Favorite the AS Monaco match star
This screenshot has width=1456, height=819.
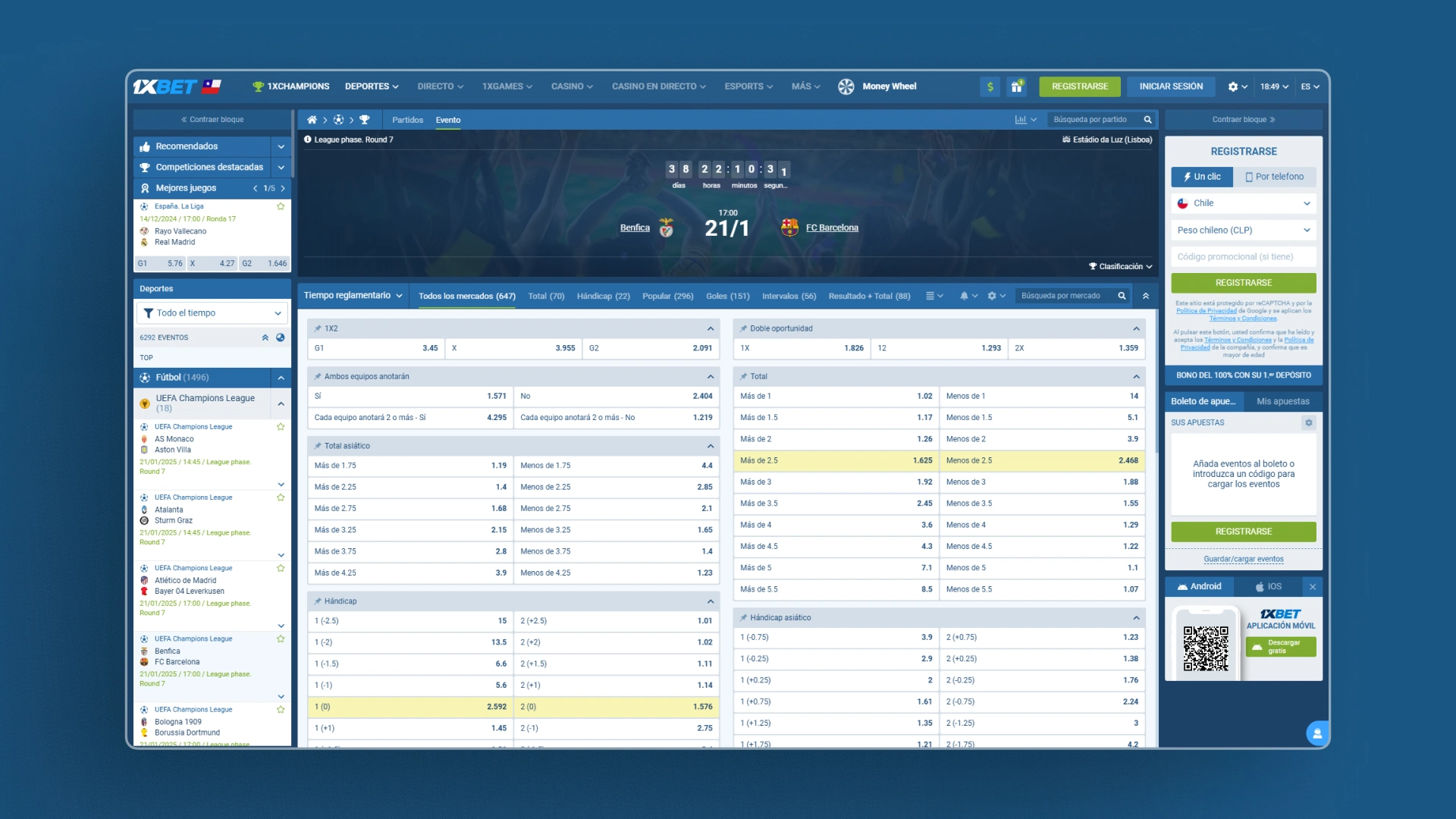pyautogui.click(x=281, y=427)
